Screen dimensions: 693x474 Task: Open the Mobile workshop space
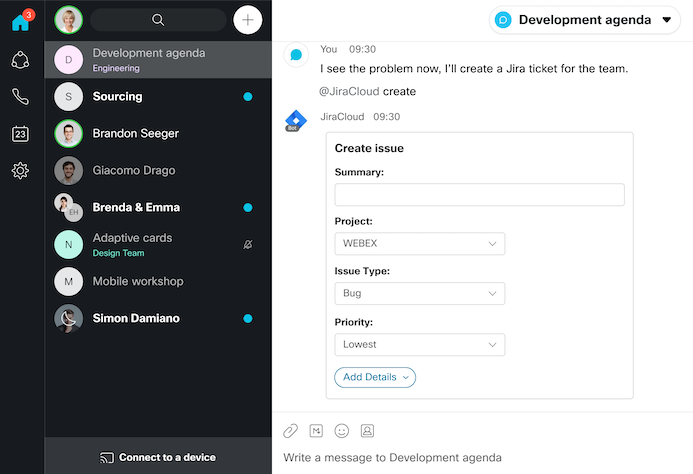pos(158,281)
